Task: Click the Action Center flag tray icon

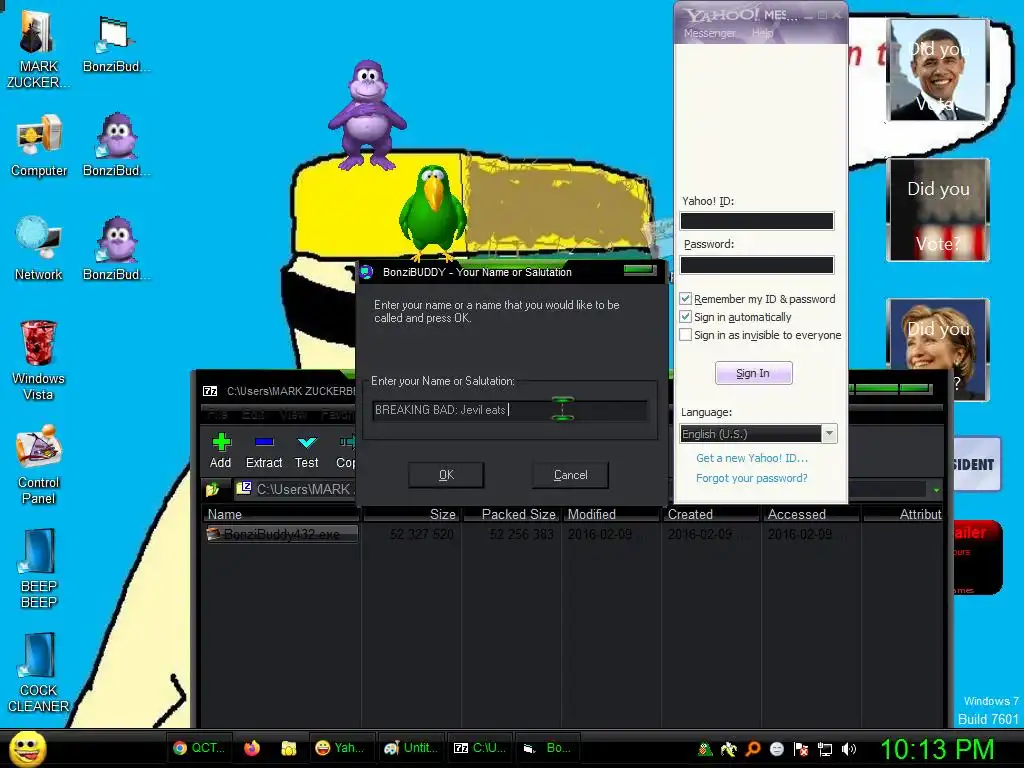Action: point(801,749)
